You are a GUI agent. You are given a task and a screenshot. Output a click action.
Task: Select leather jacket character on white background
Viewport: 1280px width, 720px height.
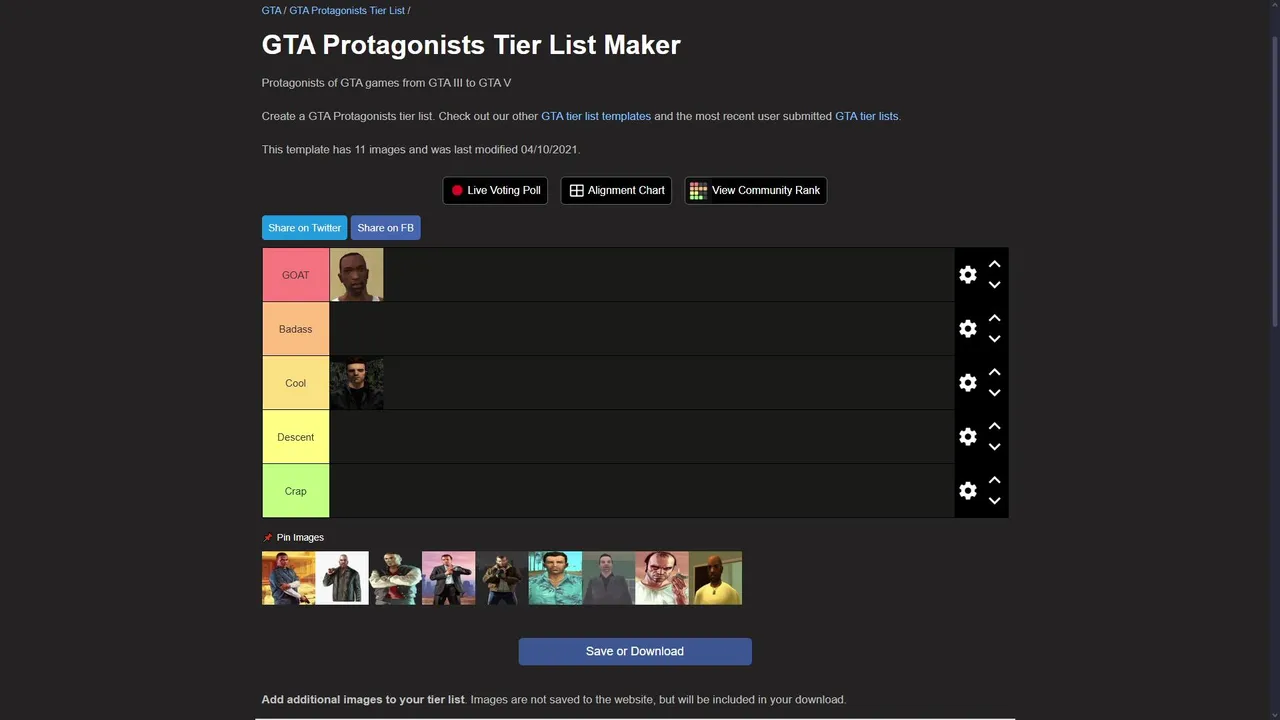coord(342,578)
